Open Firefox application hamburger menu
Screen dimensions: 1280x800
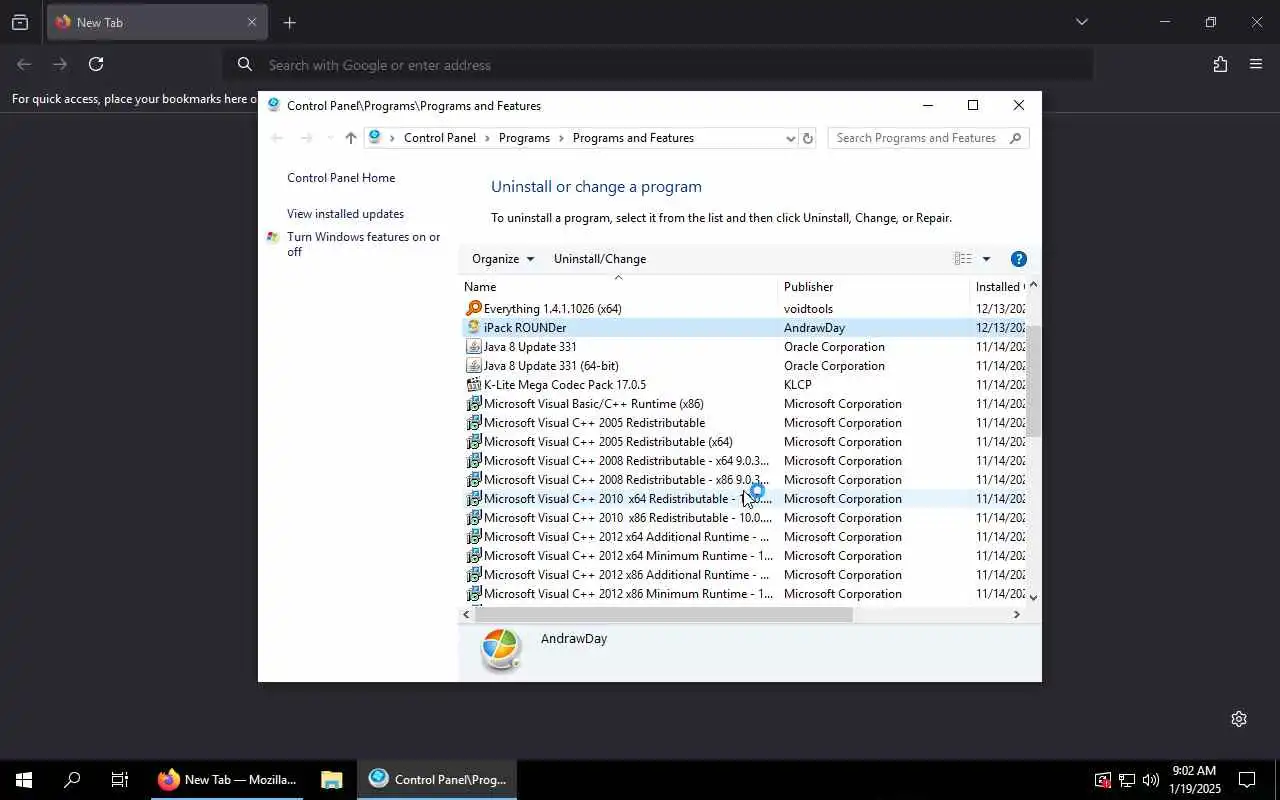tap(1256, 64)
